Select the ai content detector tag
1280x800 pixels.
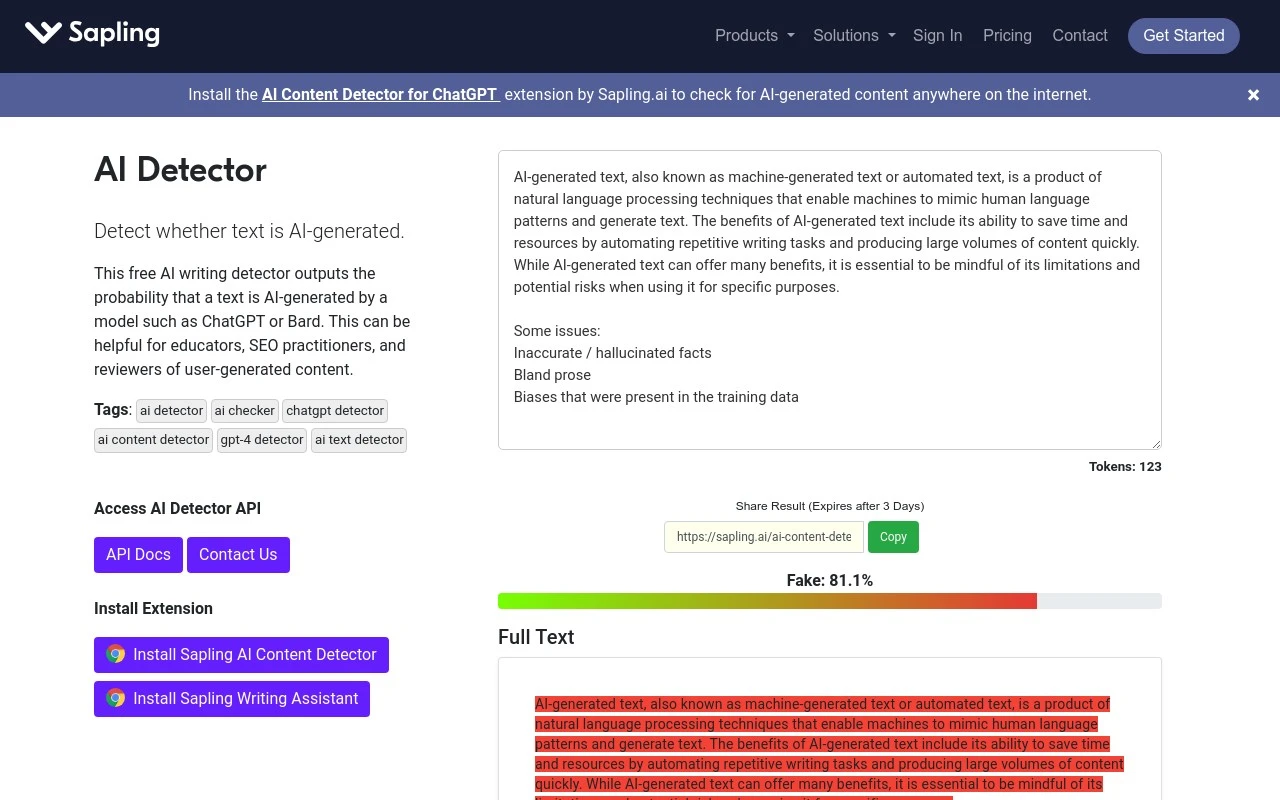coord(154,440)
